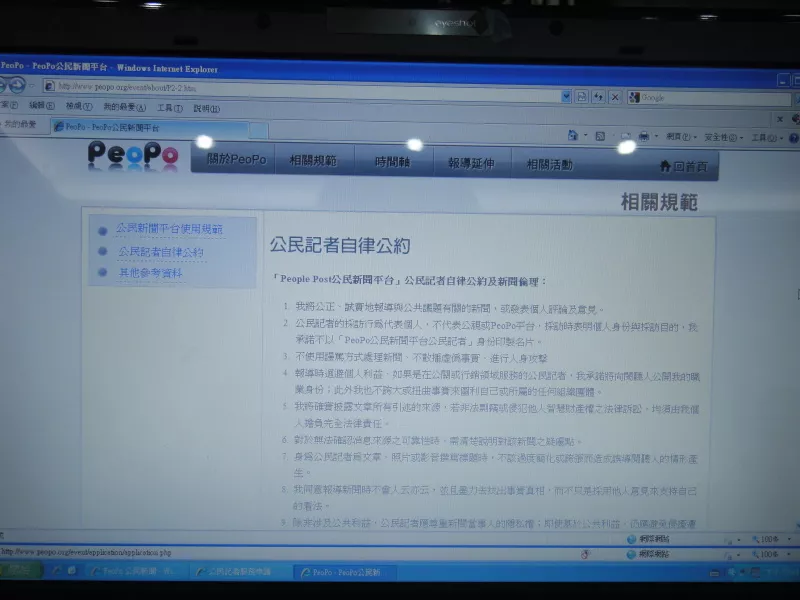Open the 其他參考資料 sidebar link
The height and width of the screenshot is (600, 800).
[x=150, y=273]
